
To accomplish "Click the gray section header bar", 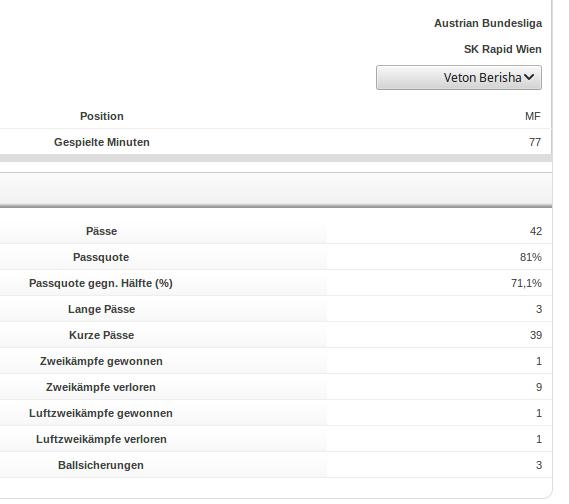I will click(276, 189).
